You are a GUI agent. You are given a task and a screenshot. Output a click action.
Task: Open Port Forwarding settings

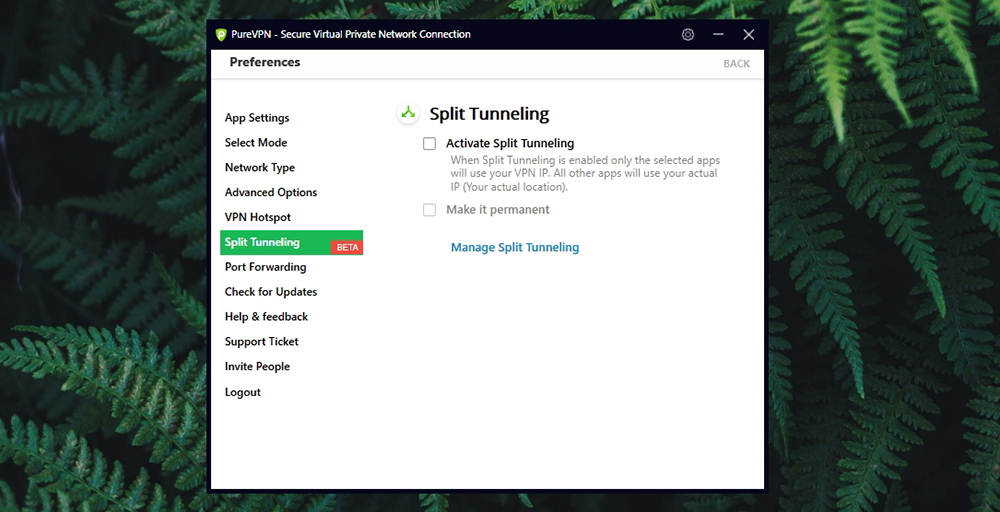(x=265, y=267)
